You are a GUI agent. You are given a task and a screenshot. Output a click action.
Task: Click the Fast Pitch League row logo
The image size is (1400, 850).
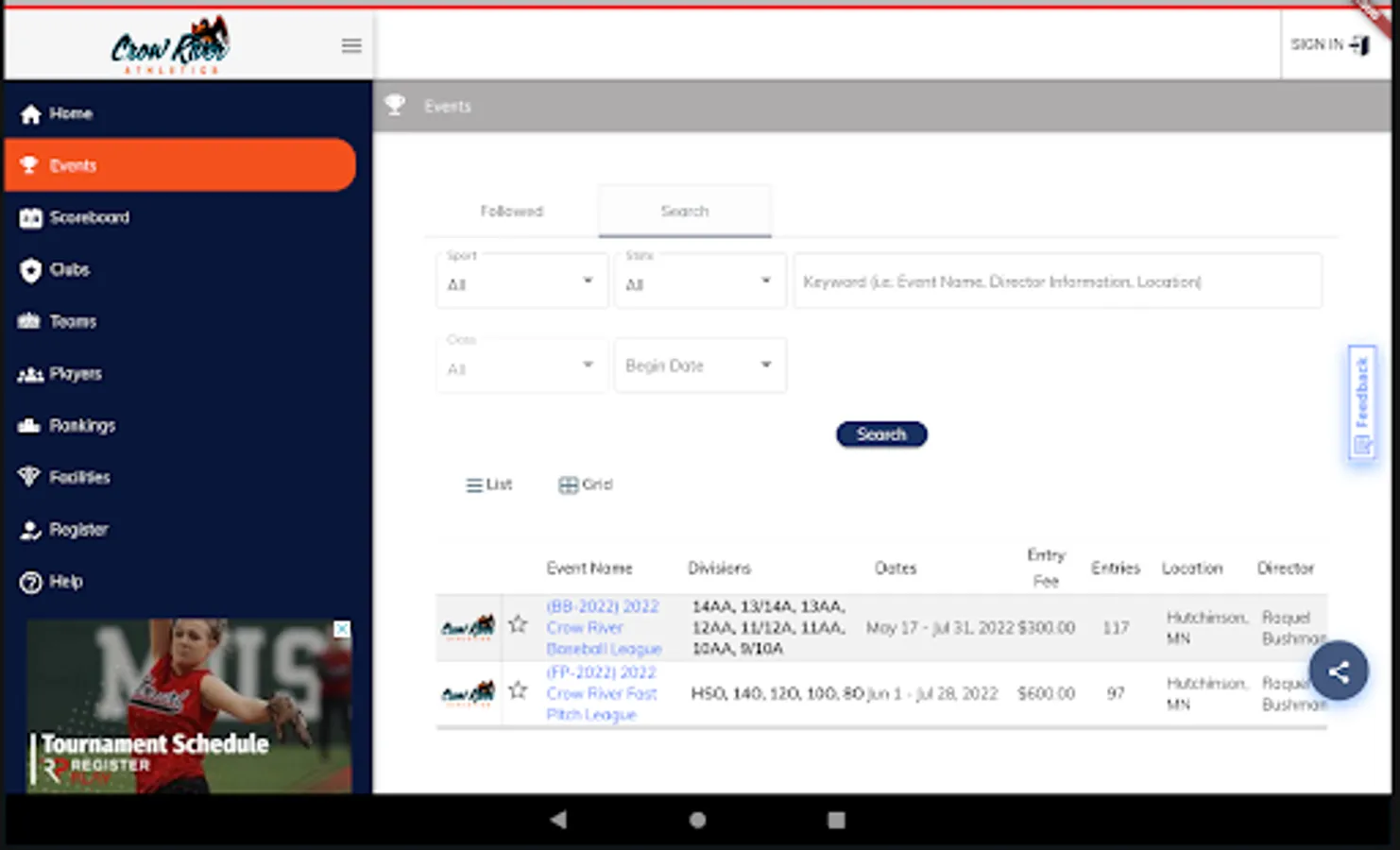[469, 692]
